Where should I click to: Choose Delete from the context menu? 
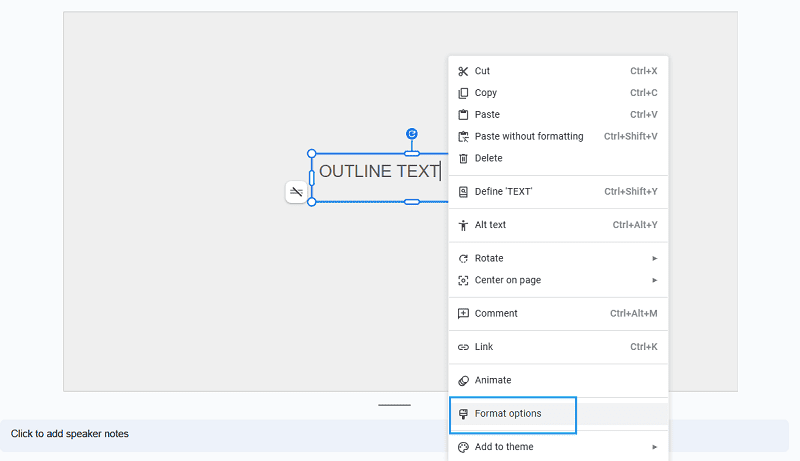point(558,159)
